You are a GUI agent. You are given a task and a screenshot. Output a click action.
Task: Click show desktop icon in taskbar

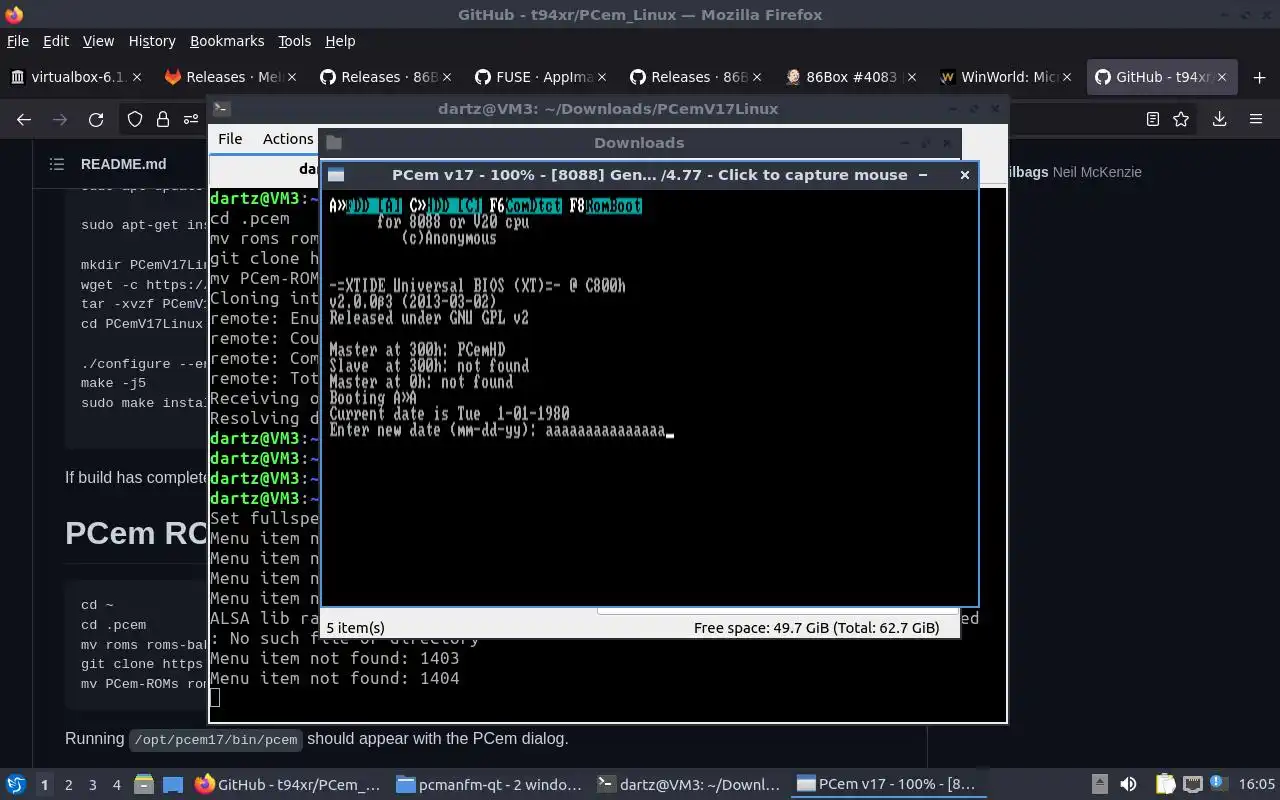click(x=172, y=785)
